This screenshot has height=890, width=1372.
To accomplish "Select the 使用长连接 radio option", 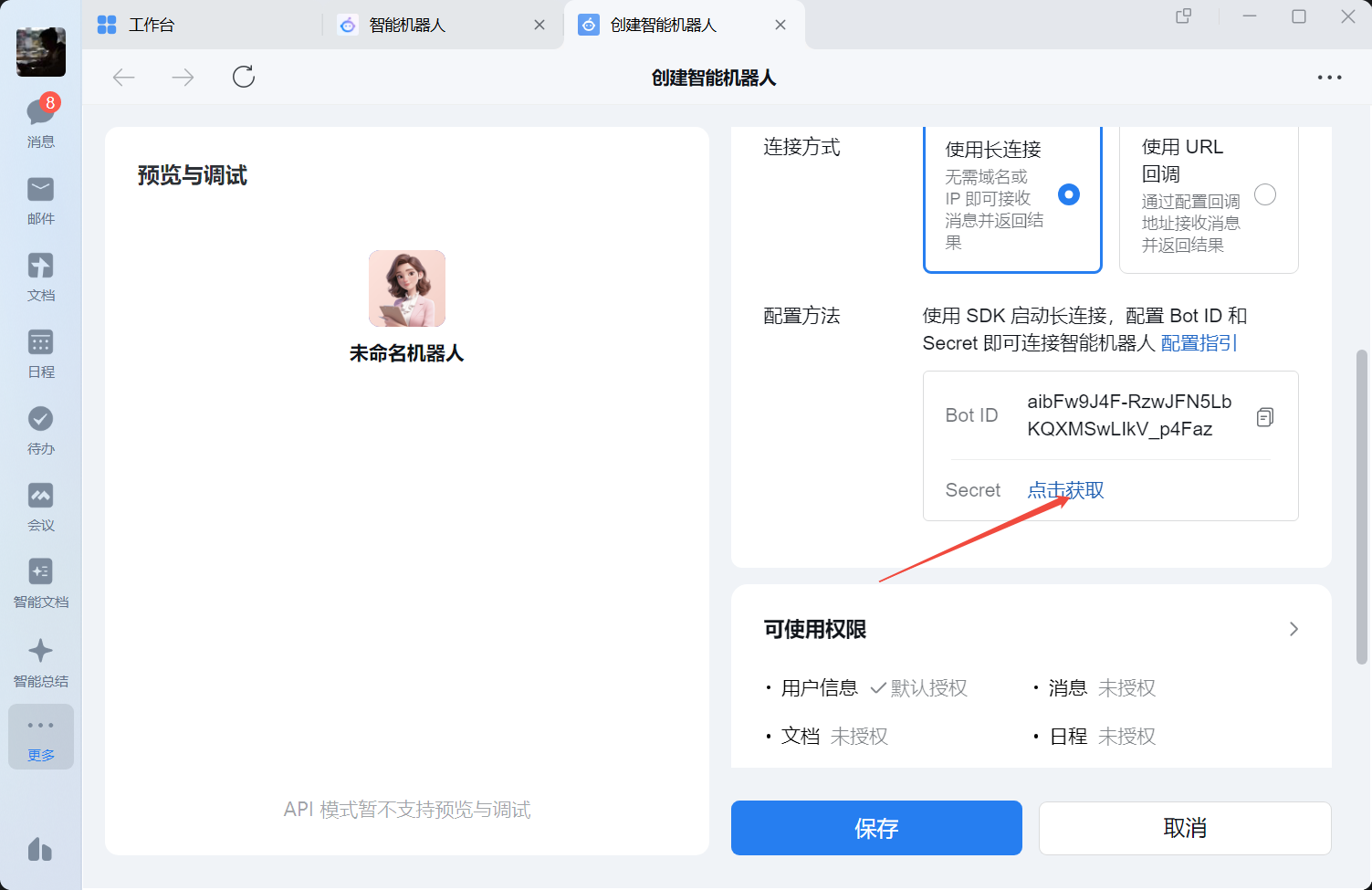I will pos(1069,194).
